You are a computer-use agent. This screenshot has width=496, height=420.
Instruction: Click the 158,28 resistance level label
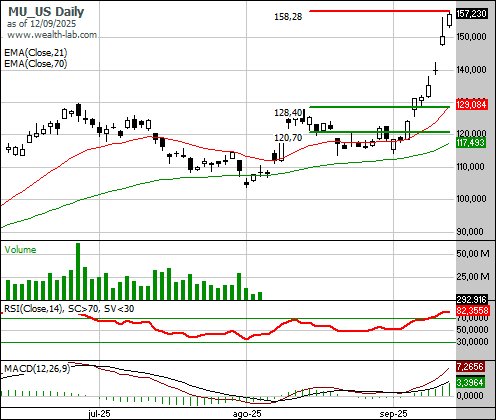click(x=288, y=17)
